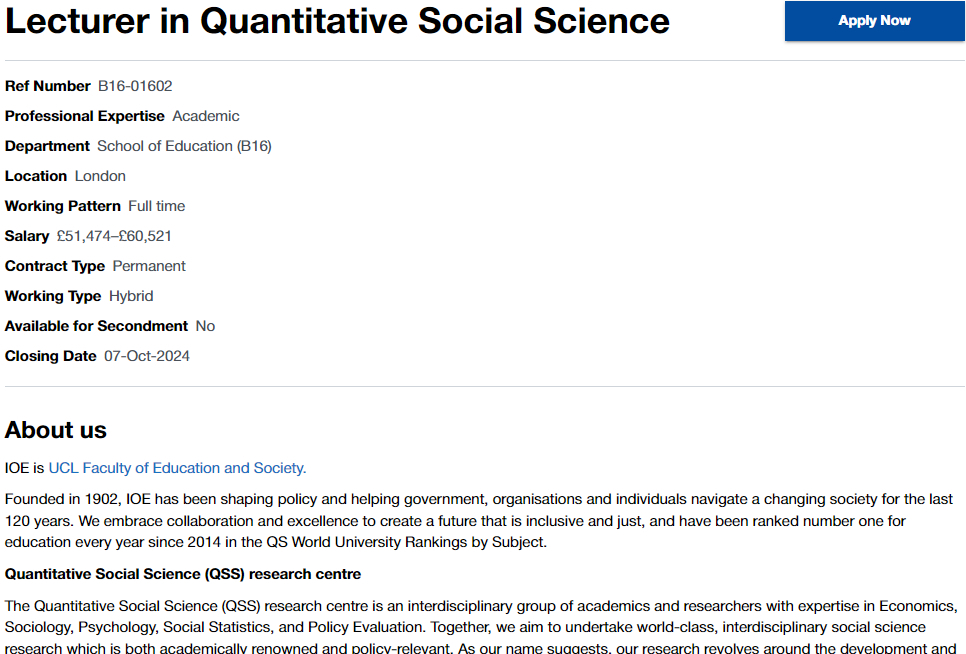This screenshot has width=966, height=654.
Task: Click the Quantitative Social Science (QSS) research centre subheading
Action: (x=183, y=574)
